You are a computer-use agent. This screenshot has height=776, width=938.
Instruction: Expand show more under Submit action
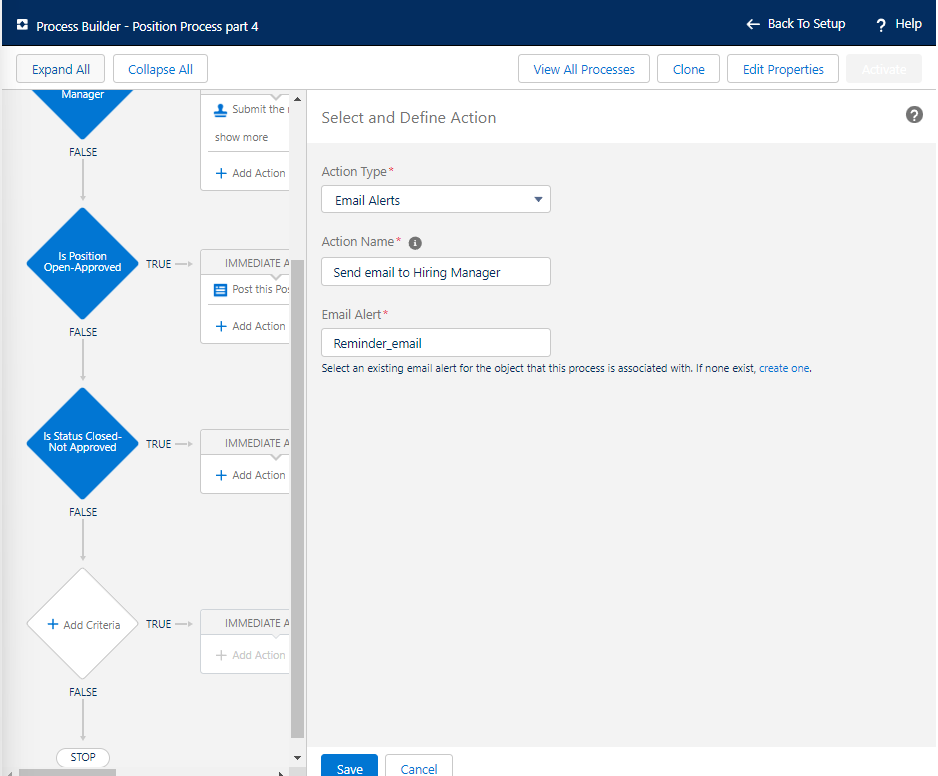pyautogui.click(x=242, y=137)
